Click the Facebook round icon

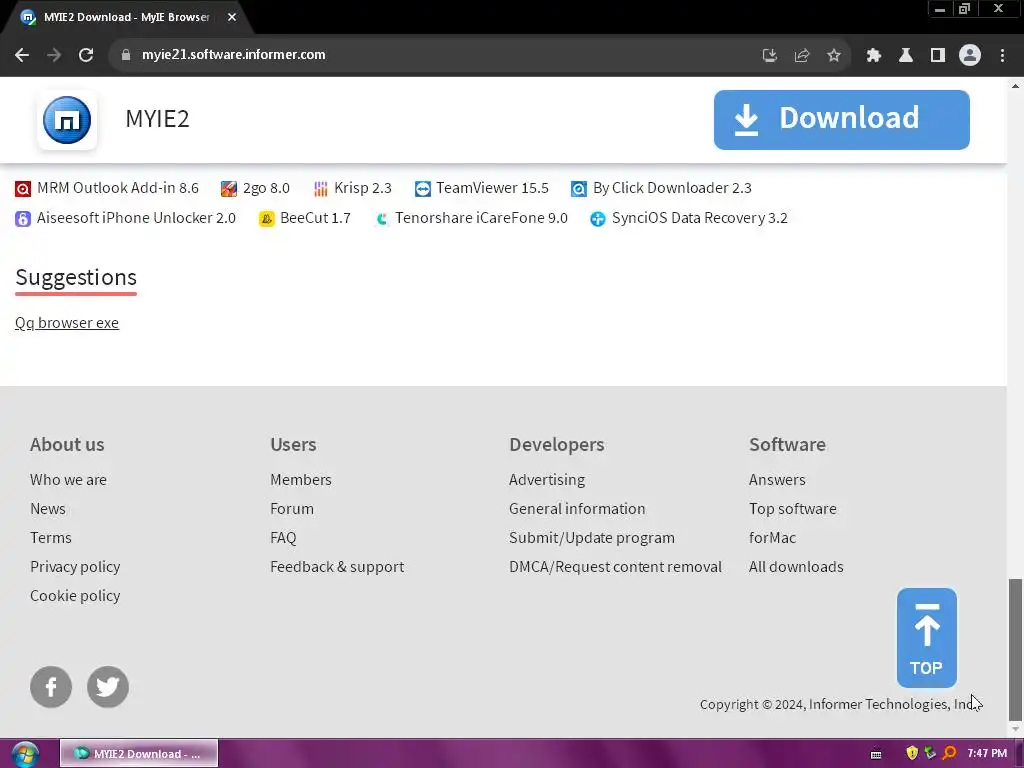(51, 687)
